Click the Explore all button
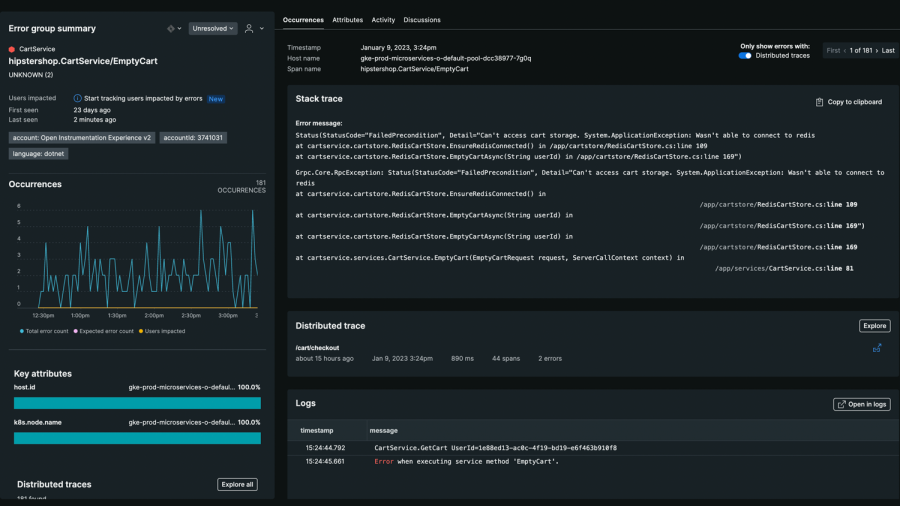This screenshot has width=900, height=506. [238, 484]
